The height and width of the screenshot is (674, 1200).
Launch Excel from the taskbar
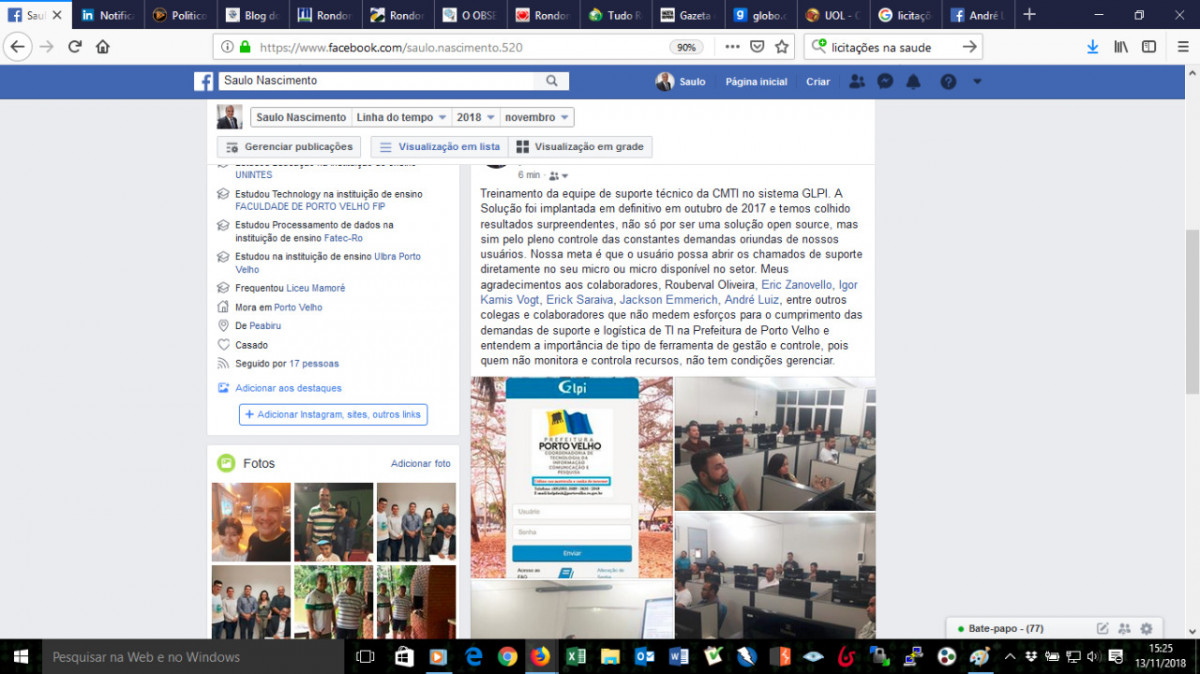[x=575, y=657]
